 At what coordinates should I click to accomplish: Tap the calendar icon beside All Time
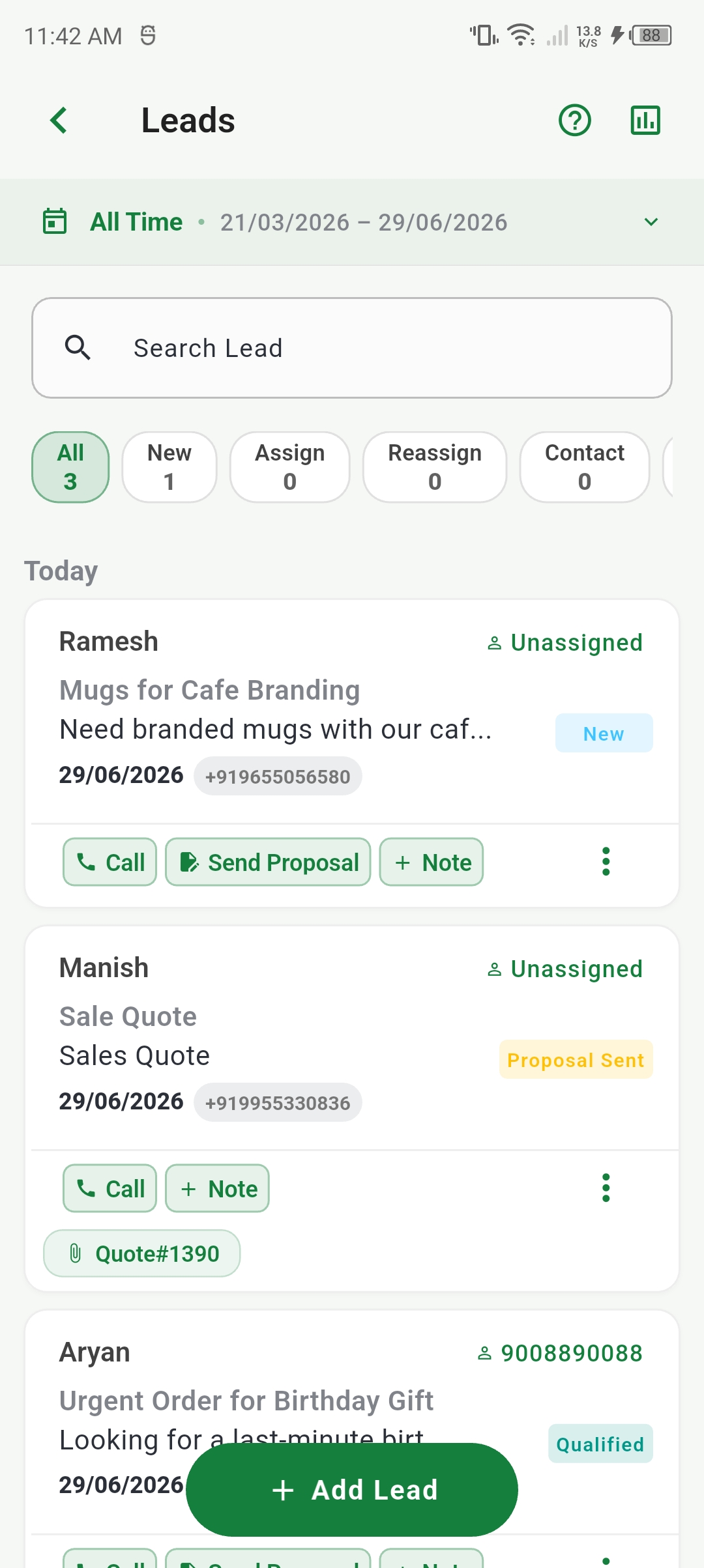(x=55, y=221)
